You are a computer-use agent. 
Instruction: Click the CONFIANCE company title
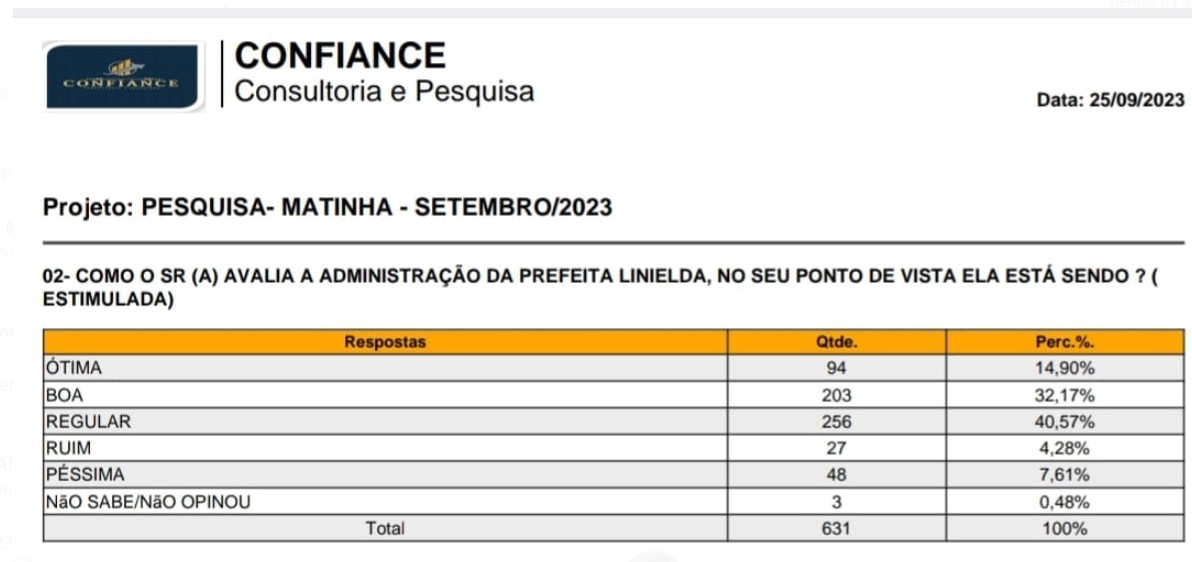pos(340,55)
